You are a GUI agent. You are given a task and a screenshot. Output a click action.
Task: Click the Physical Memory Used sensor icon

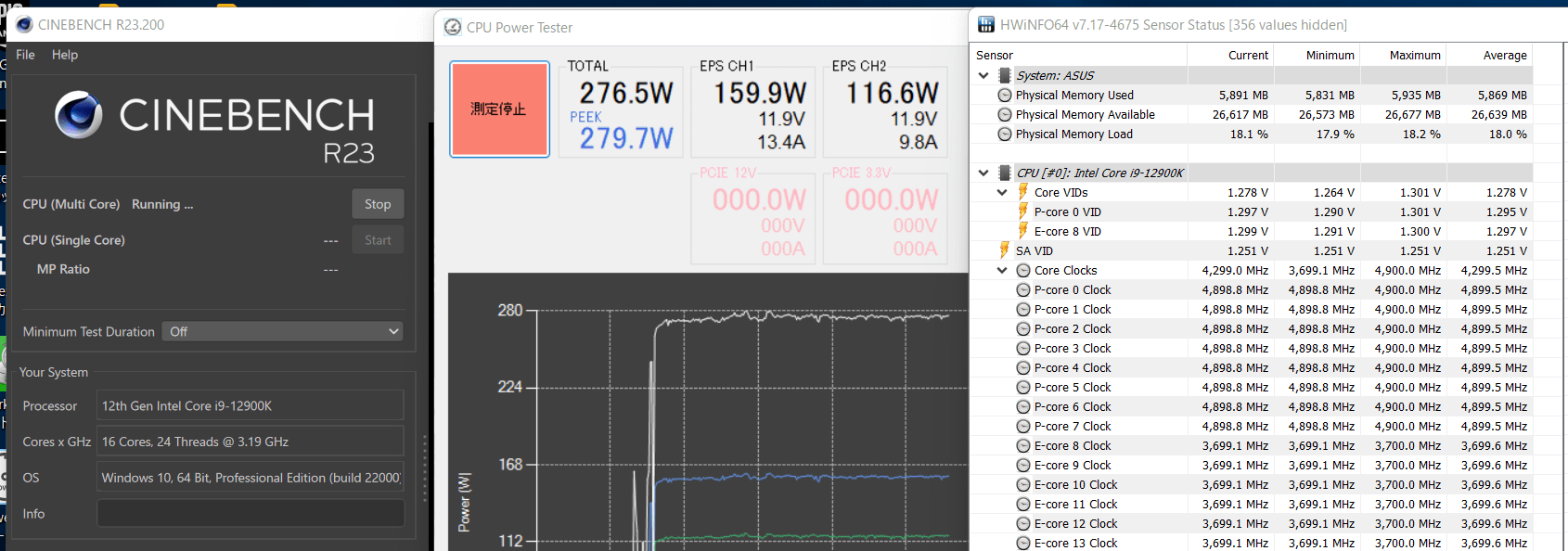coord(1005,95)
